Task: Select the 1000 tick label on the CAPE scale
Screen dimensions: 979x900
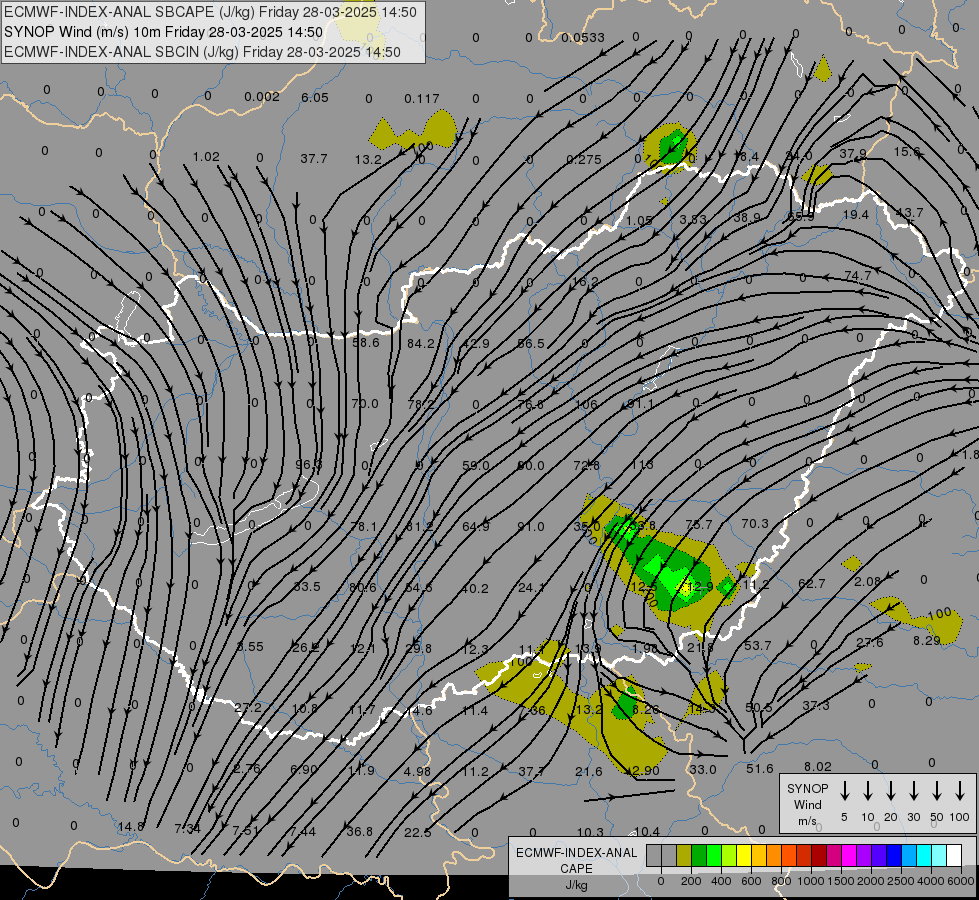Action: [810, 881]
